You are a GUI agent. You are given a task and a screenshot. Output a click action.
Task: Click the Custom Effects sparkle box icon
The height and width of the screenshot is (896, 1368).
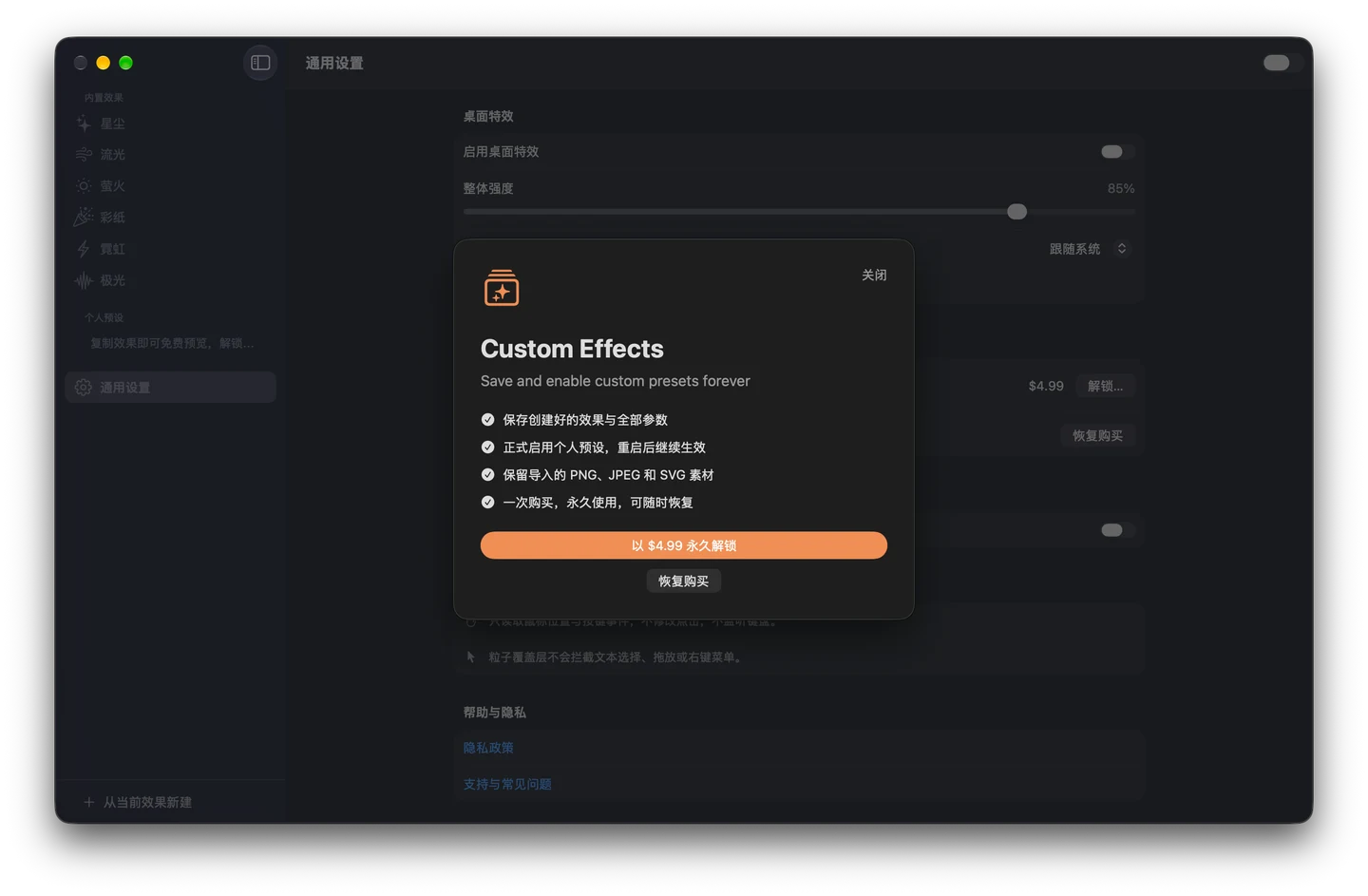[x=502, y=288]
